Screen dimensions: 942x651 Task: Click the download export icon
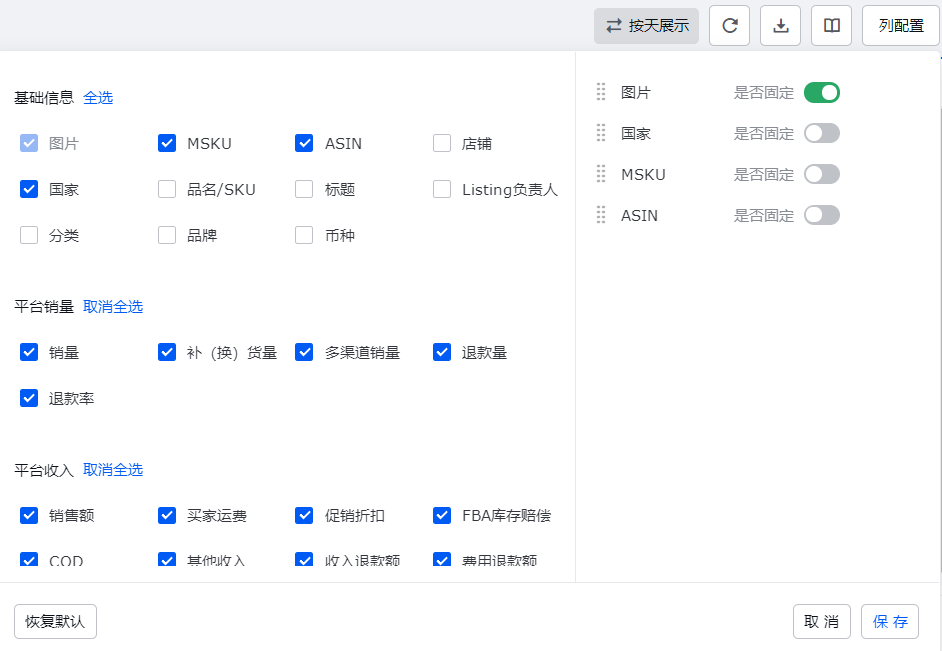click(780, 26)
